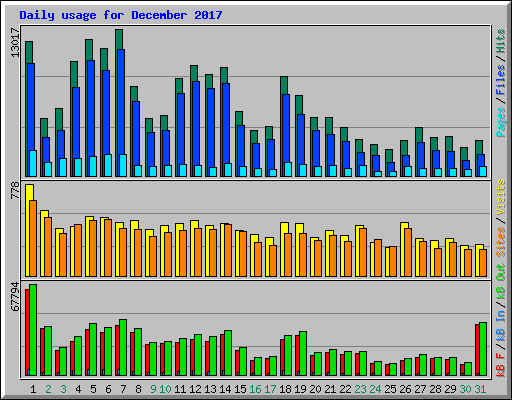This screenshot has height=400, width=512.
Task: Click day 1 on the x-axis
Action: coord(33,389)
